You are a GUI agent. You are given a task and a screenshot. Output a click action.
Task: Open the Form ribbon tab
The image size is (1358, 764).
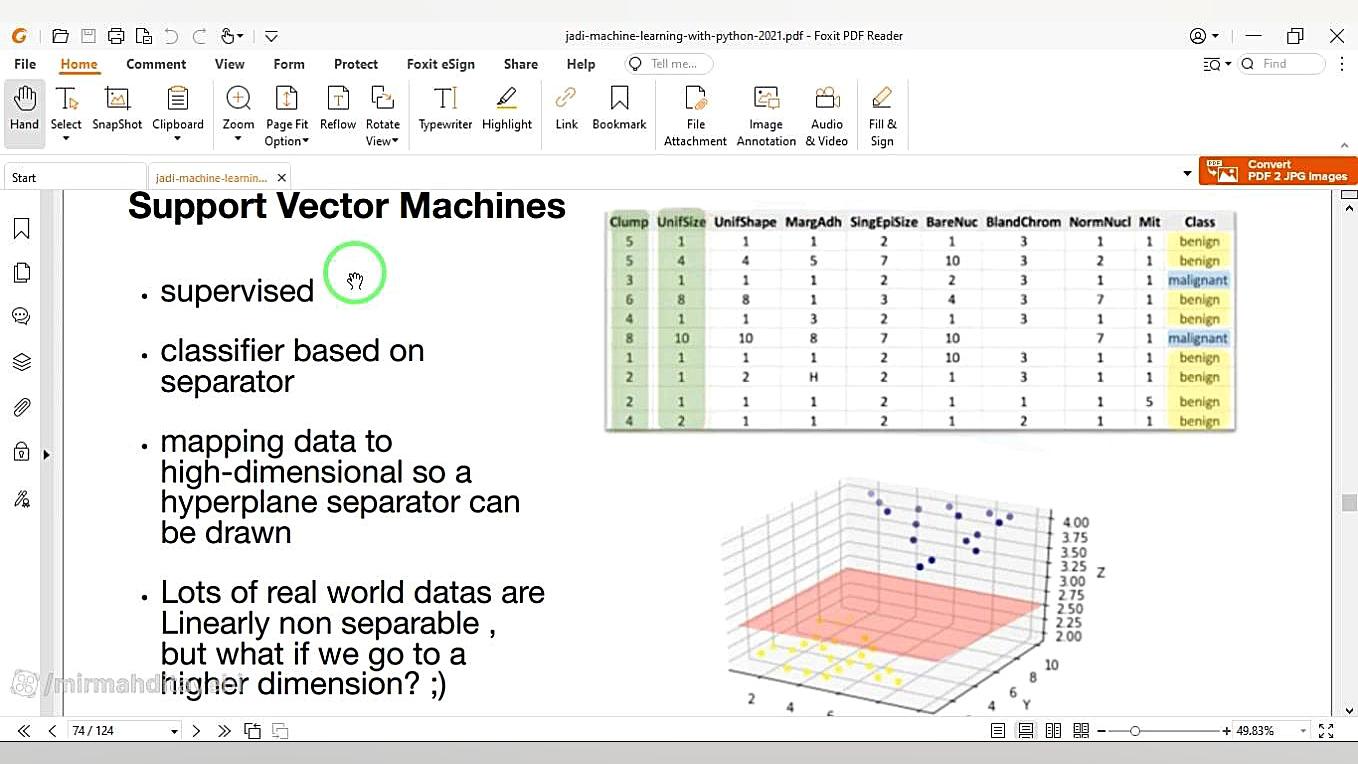click(x=289, y=64)
